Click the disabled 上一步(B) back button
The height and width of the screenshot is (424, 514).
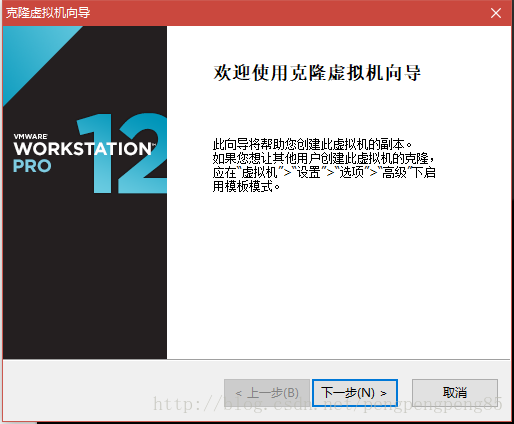tap(267, 393)
